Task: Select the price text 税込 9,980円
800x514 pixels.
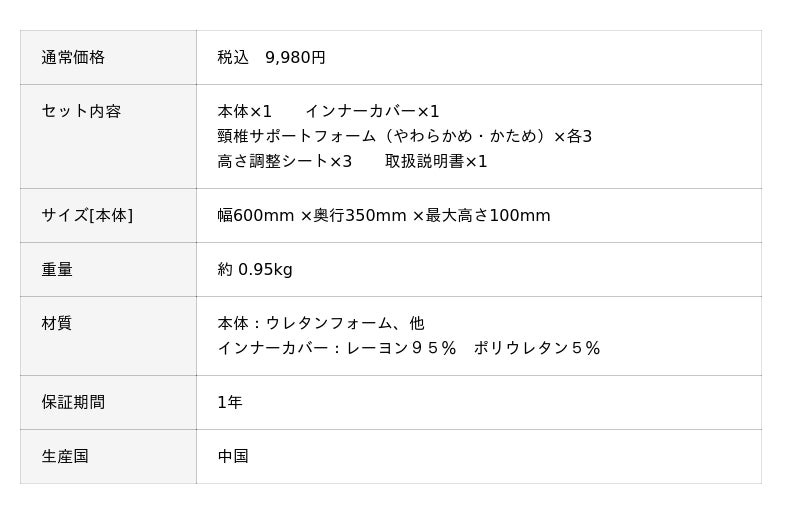Action: (x=271, y=57)
